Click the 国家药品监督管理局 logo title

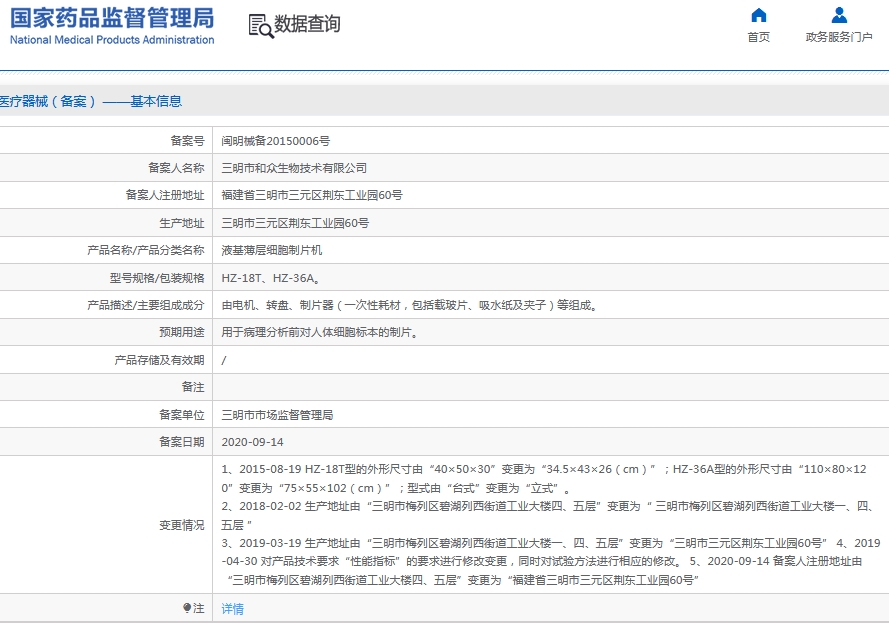coord(112,18)
